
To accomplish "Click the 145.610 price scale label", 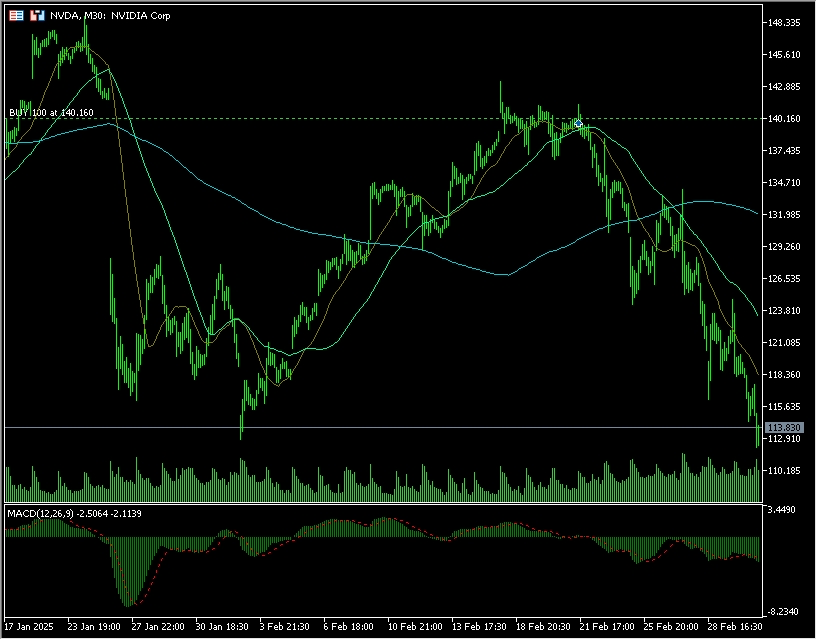I will [x=784, y=55].
